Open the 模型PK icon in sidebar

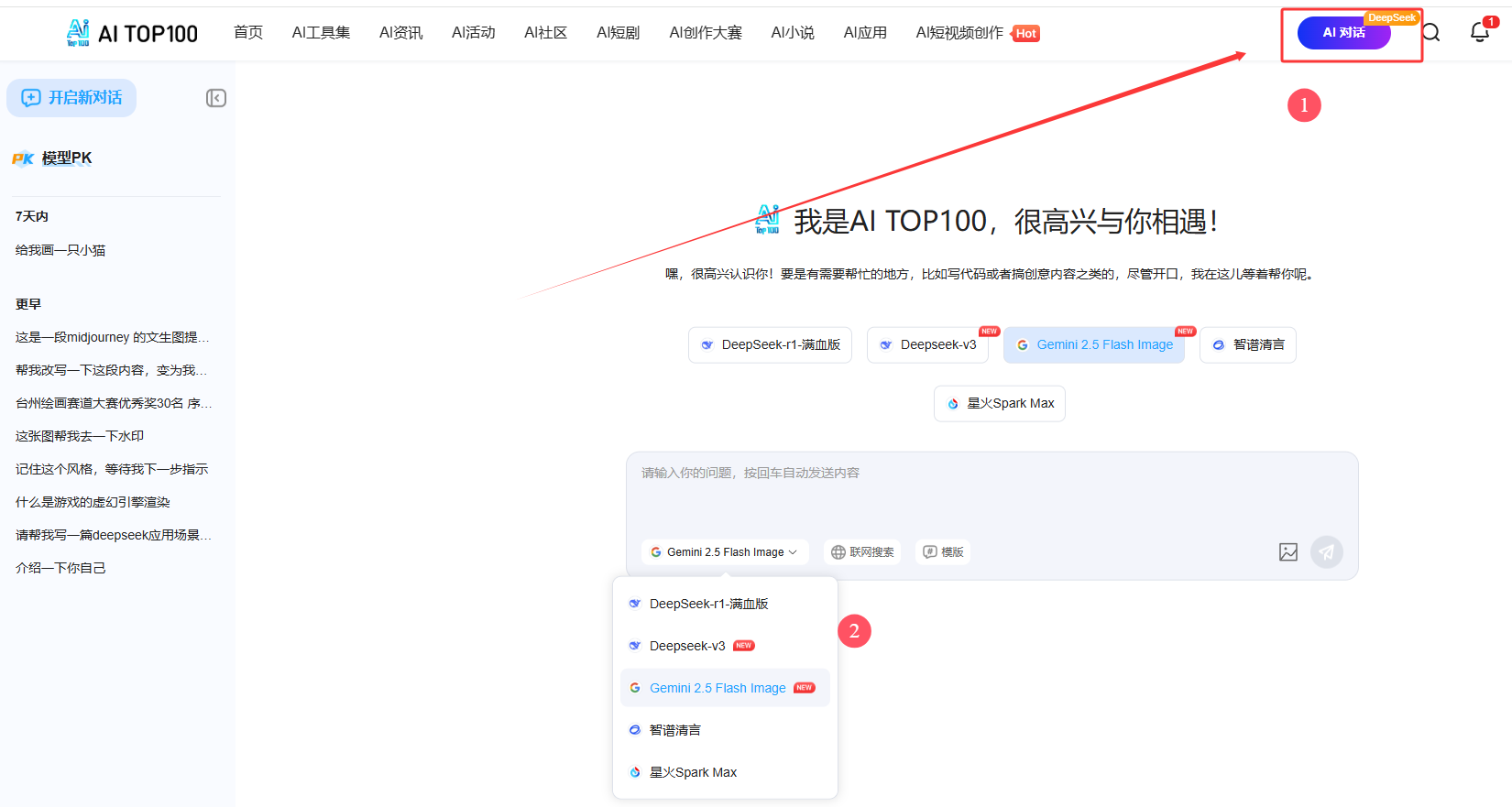click(x=23, y=158)
